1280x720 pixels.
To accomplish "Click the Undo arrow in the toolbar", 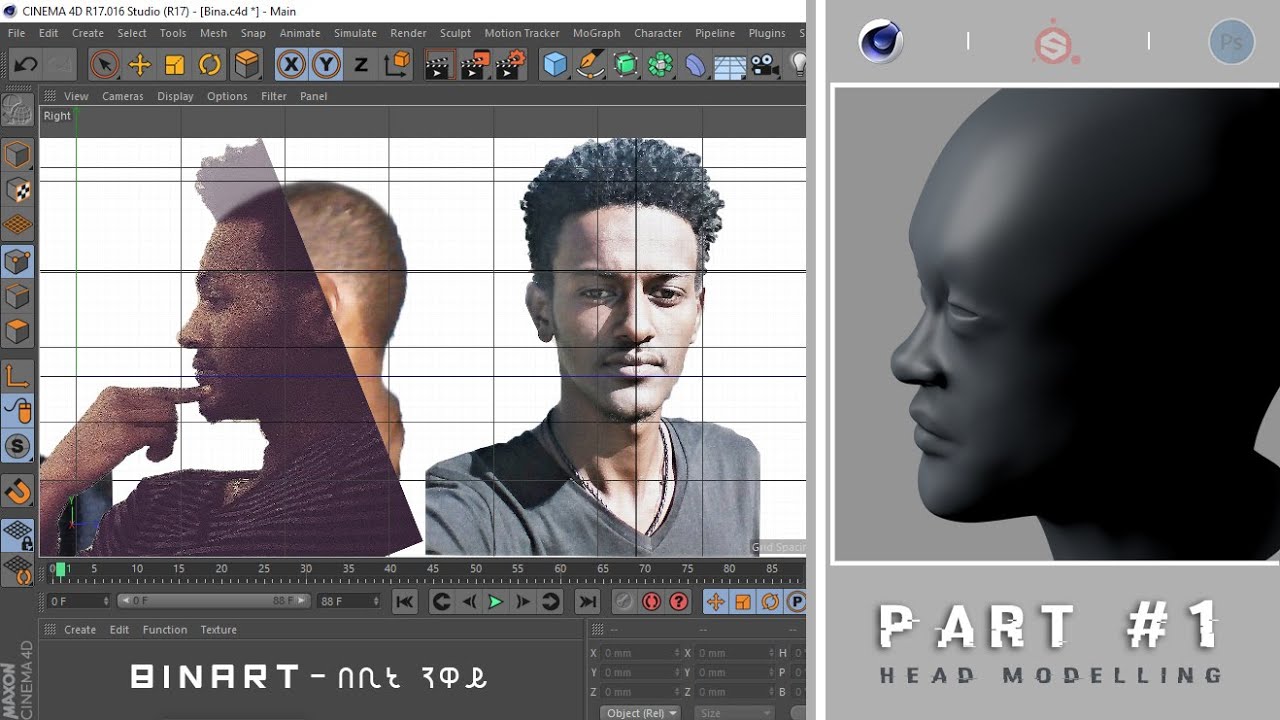I will tap(25, 66).
